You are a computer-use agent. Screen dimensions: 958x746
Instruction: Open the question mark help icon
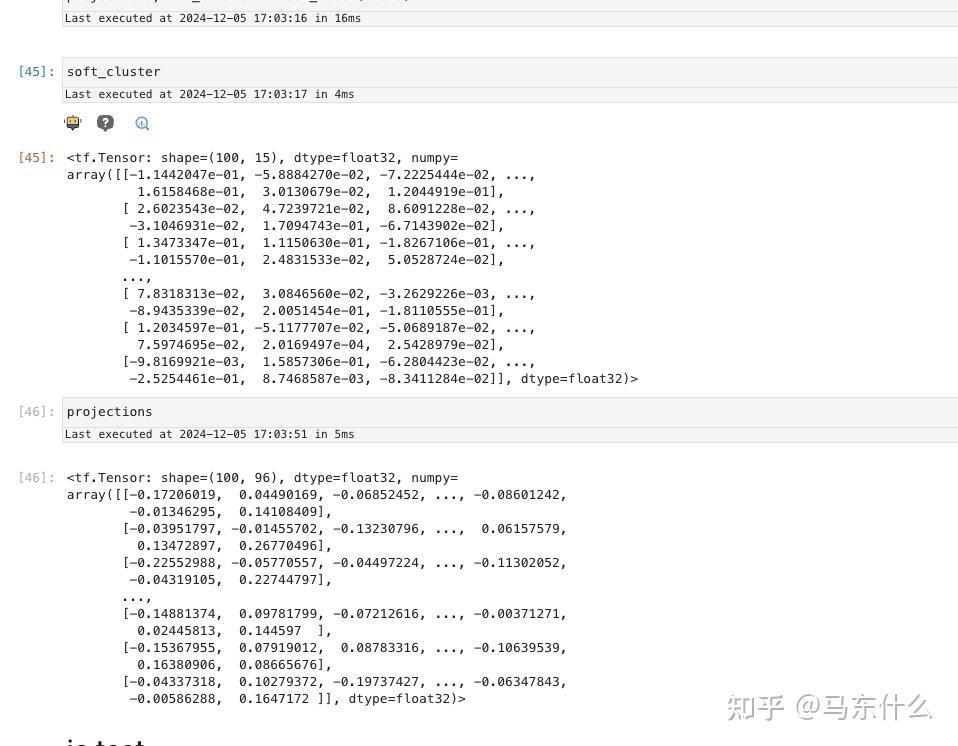click(105, 122)
